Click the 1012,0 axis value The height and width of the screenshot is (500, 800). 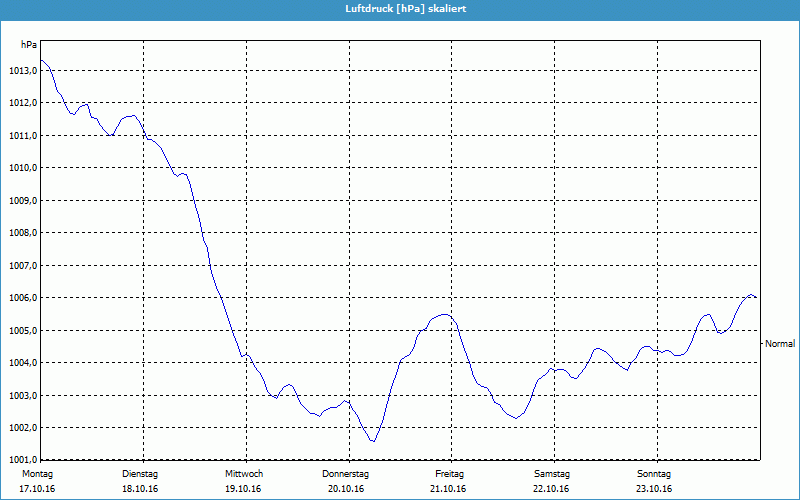tap(22, 103)
